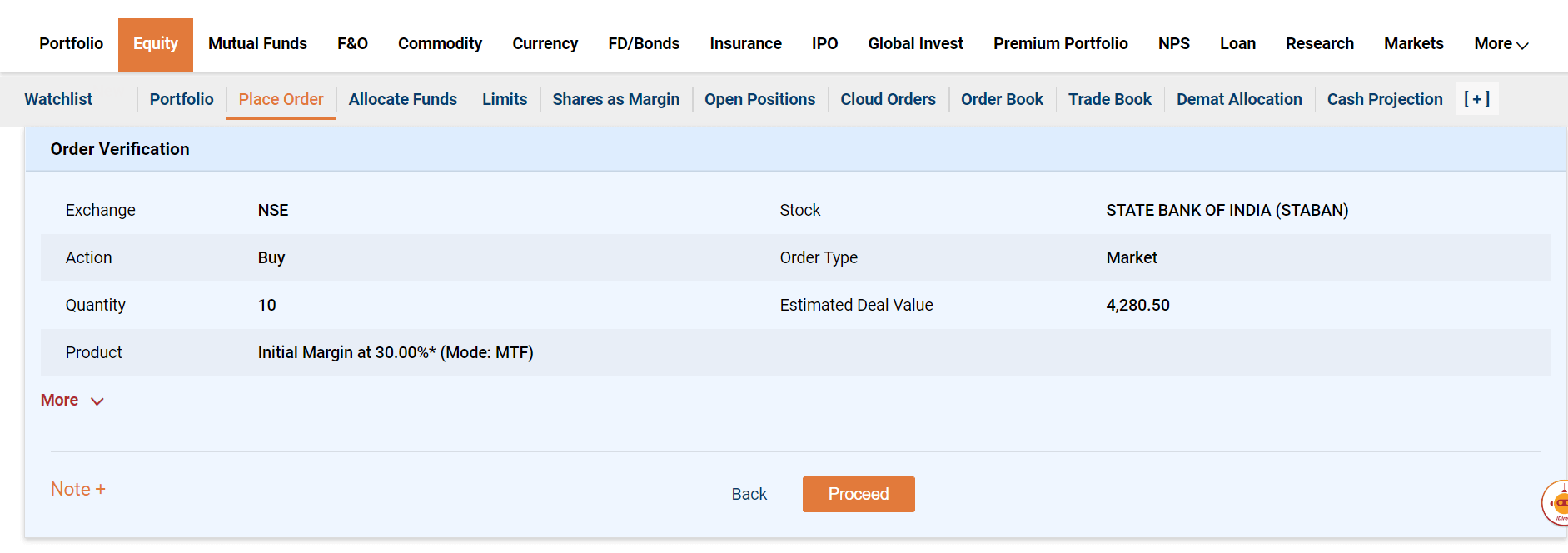1568x553 pixels.
Task: Open the Cash Projection page
Action: tap(1384, 99)
